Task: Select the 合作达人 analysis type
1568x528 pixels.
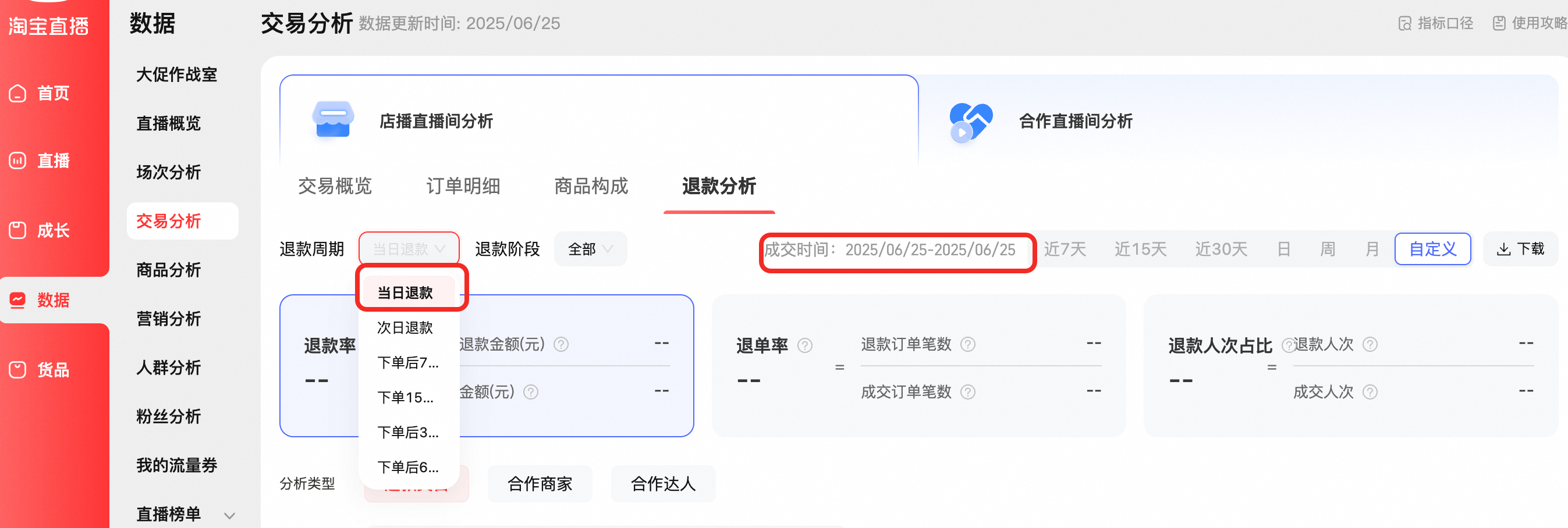Action: pos(664,484)
